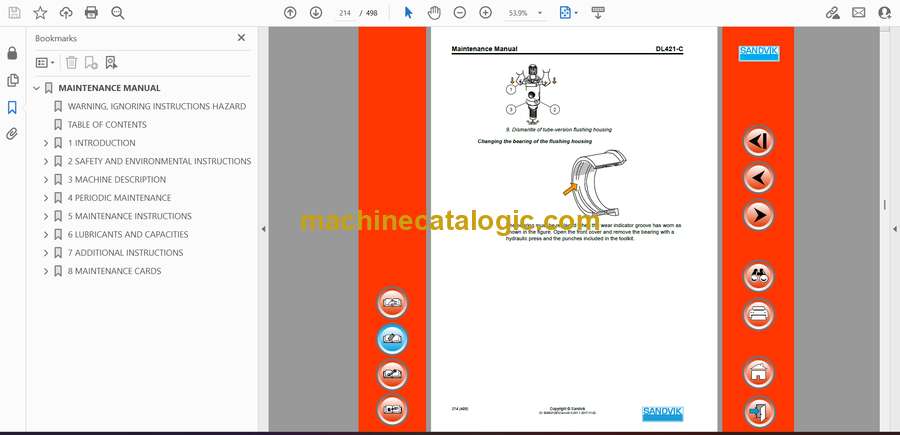Click the scrolling mode keyboard icon
This screenshot has height=435, width=900.
598,13
